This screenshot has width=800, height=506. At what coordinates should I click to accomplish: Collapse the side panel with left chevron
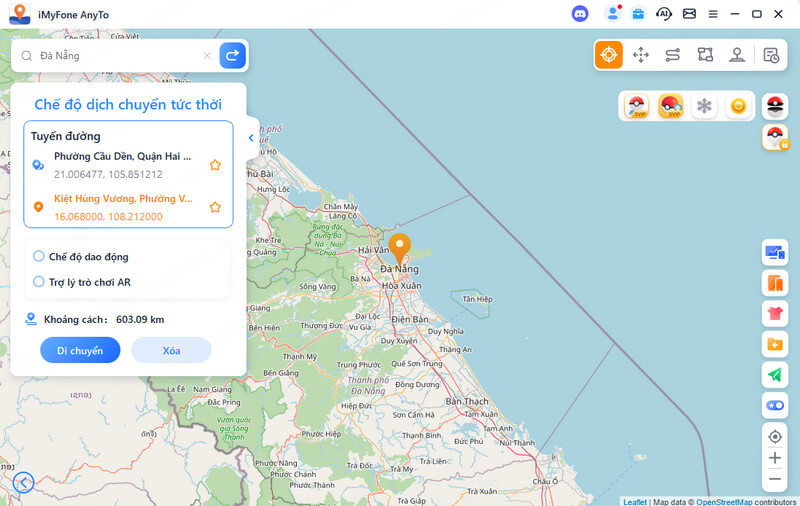pos(250,138)
